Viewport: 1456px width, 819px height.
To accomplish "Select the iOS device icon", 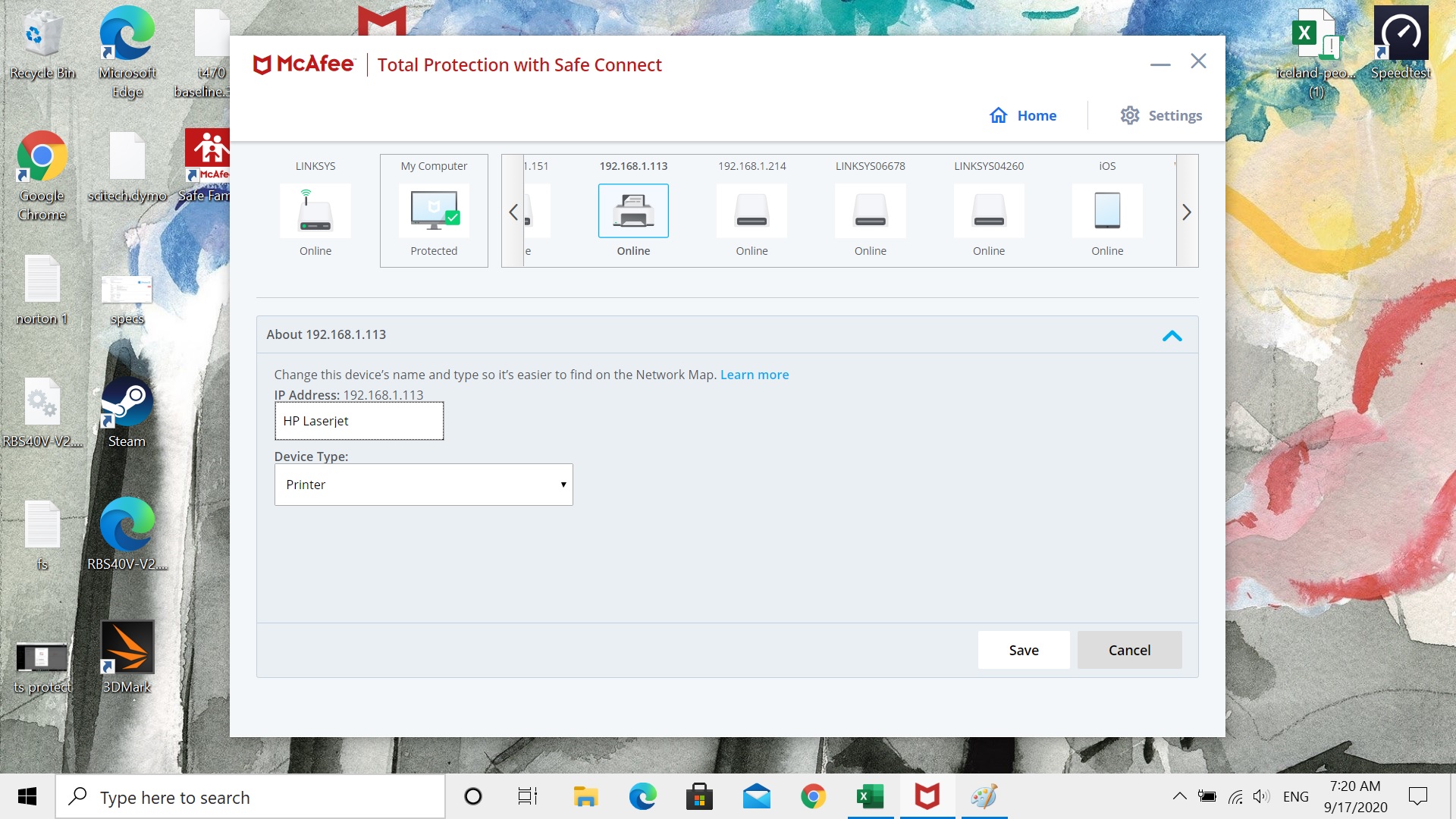I will 1107,210.
